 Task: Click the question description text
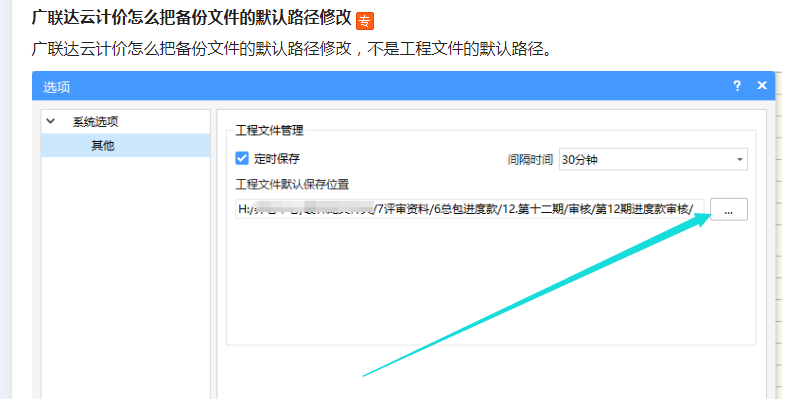292,49
